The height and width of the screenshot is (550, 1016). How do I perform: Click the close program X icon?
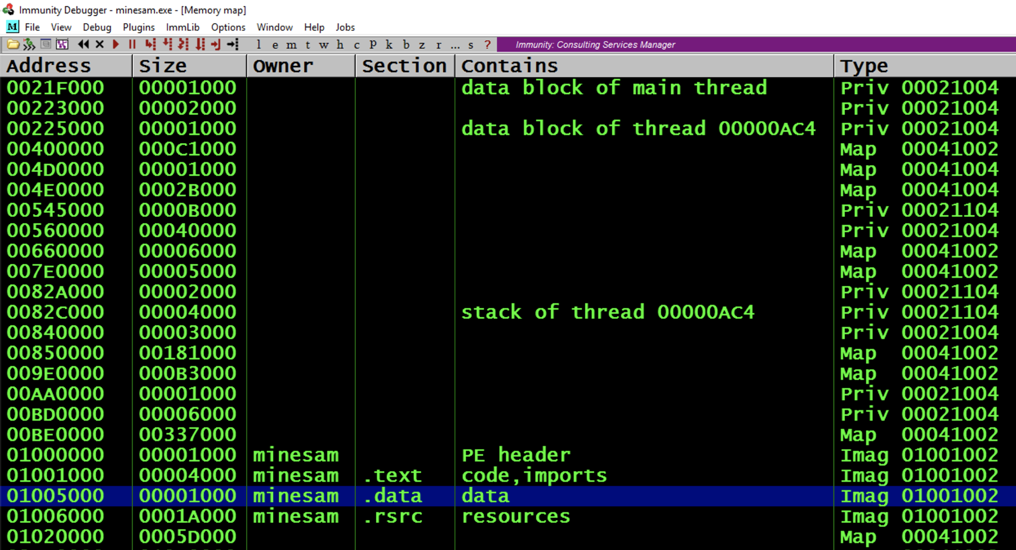click(99, 44)
